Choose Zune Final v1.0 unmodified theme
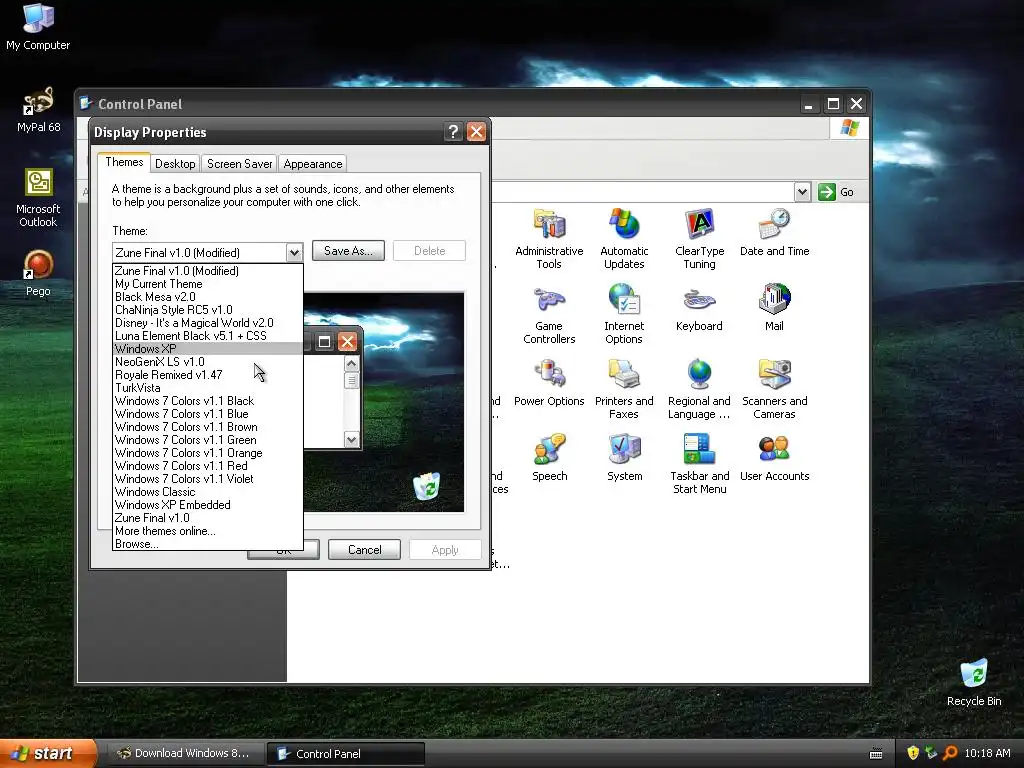Screen dimensions: 1024x768 [x=208, y=518]
